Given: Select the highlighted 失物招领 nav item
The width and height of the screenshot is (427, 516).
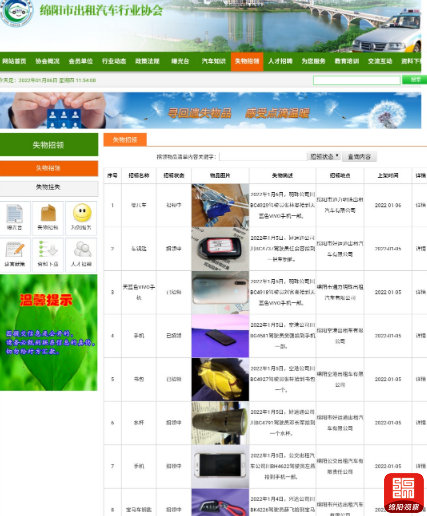Looking at the screenshot, I should tap(247, 61).
